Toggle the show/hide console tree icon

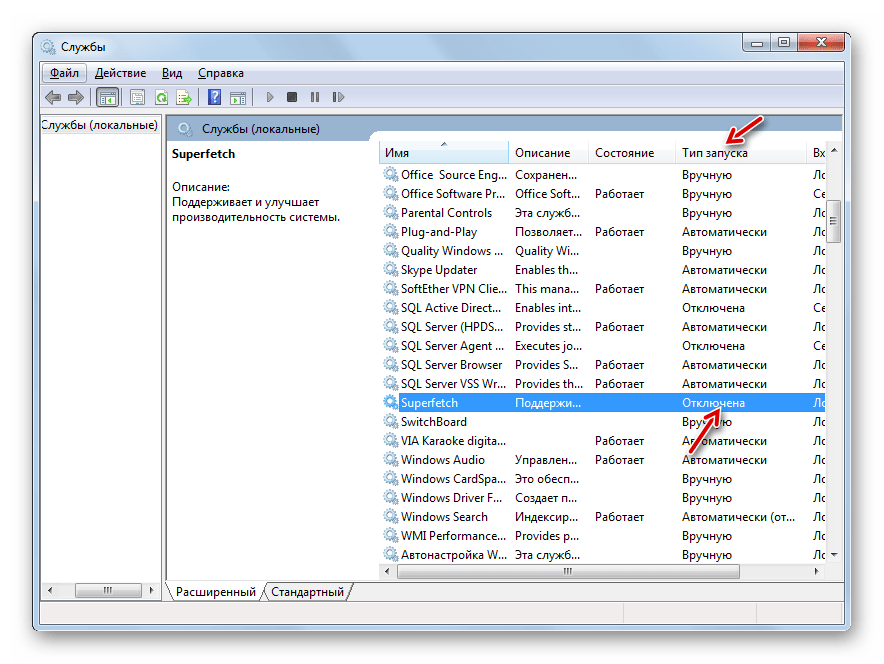[x=107, y=98]
